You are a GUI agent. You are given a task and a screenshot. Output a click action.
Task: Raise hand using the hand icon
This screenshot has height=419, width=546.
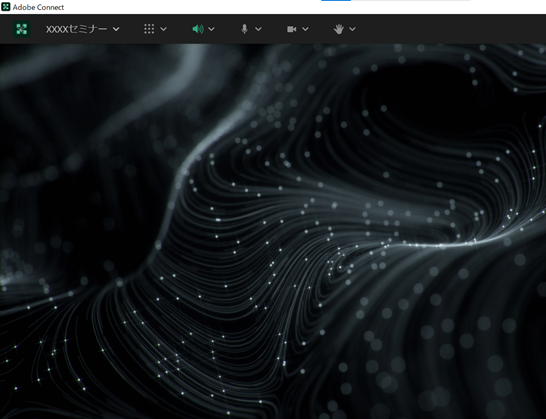coord(338,29)
